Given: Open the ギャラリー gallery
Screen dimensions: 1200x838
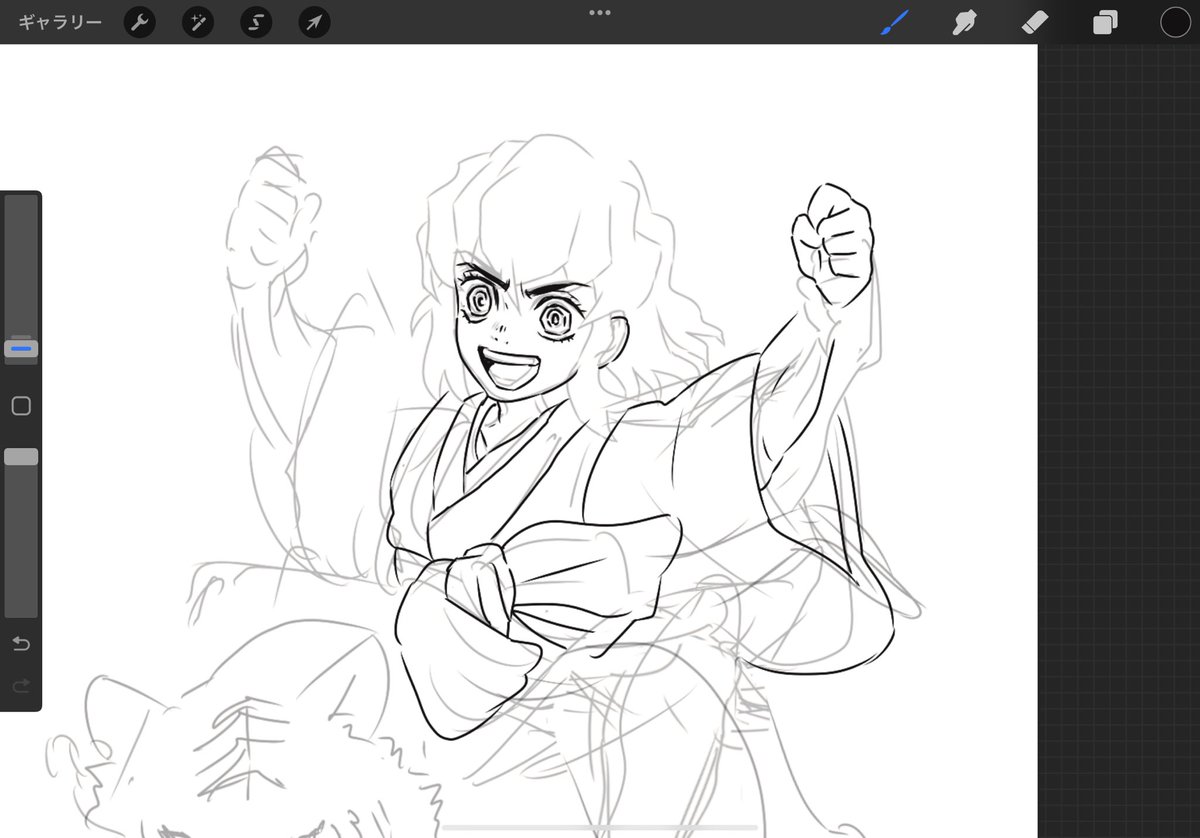Looking at the screenshot, I should tap(59, 22).
